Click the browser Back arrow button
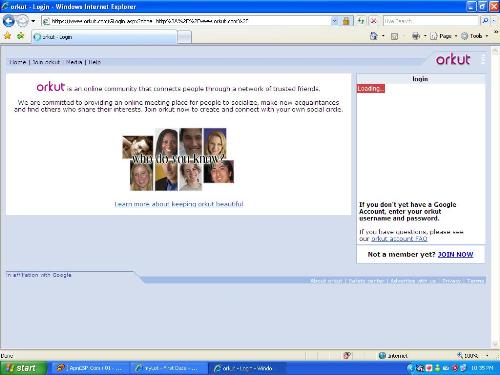The height and width of the screenshot is (375, 500). (x=9, y=21)
